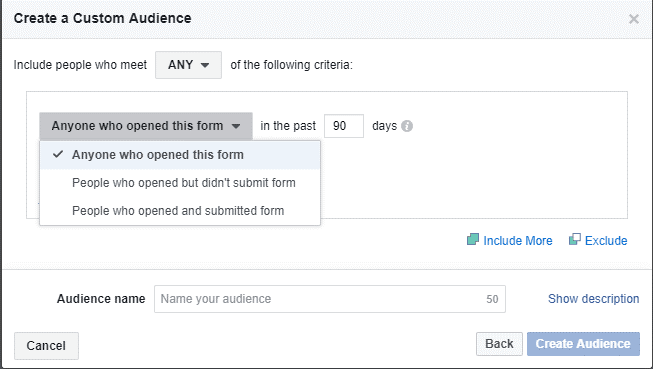Choose 'People who opened and submitted form'

tap(180, 211)
